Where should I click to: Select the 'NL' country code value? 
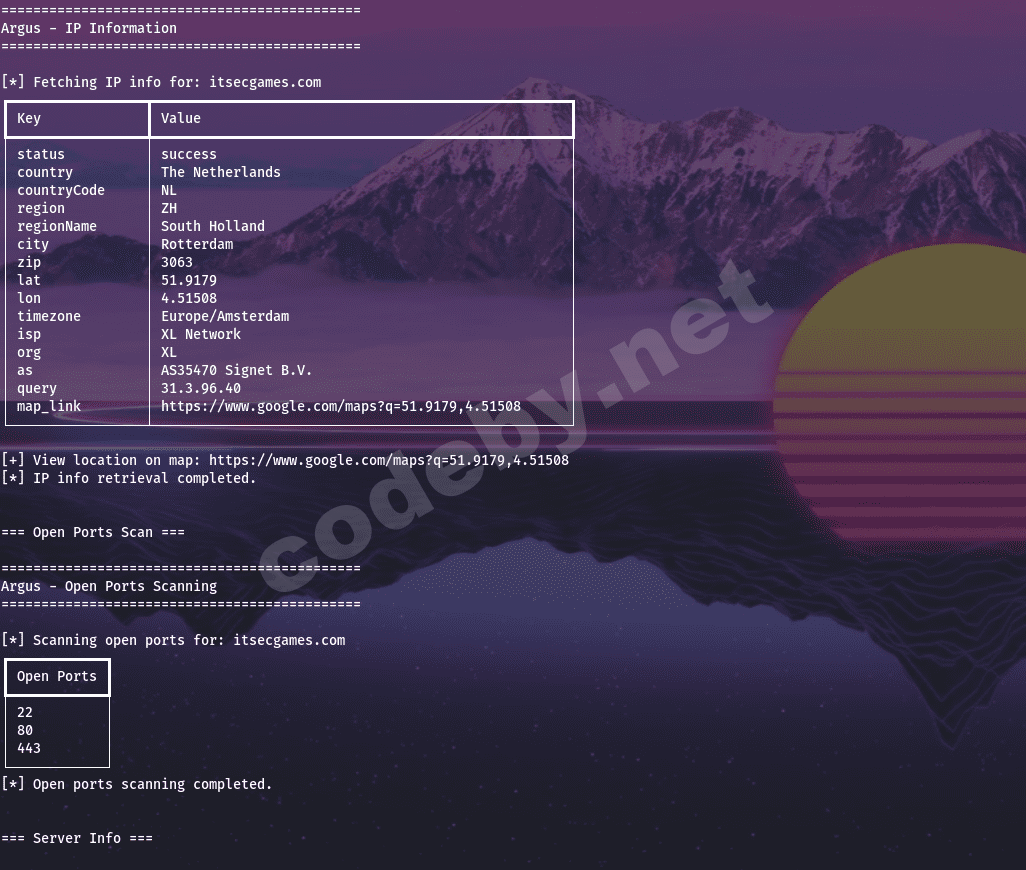[x=169, y=190]
